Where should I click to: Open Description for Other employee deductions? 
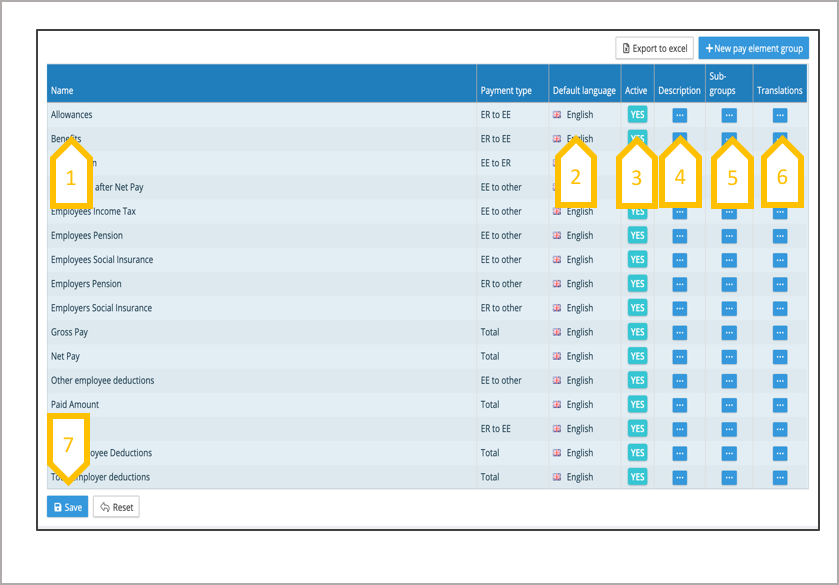[679, 381]
